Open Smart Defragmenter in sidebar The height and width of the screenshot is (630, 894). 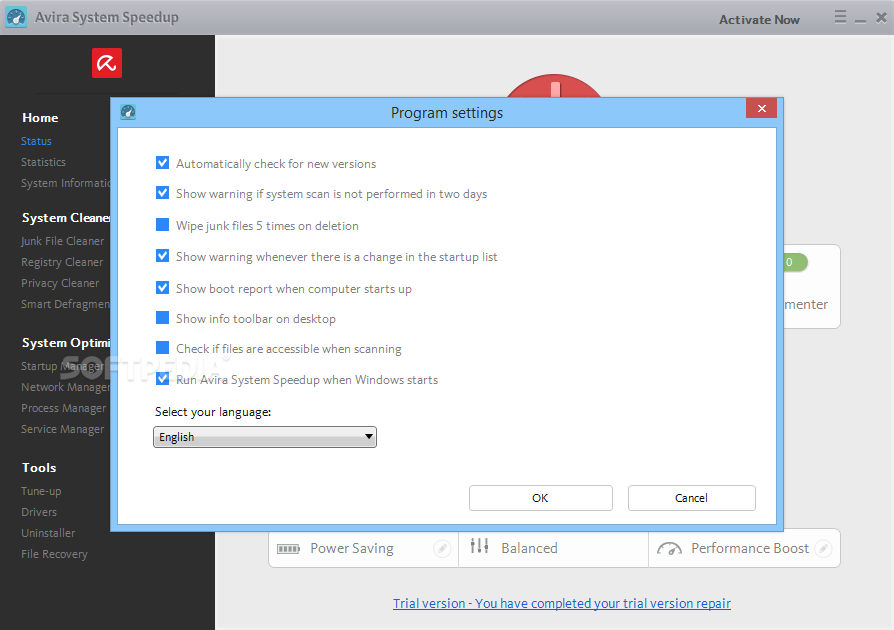pyautogui.click(x=66, y=304)
